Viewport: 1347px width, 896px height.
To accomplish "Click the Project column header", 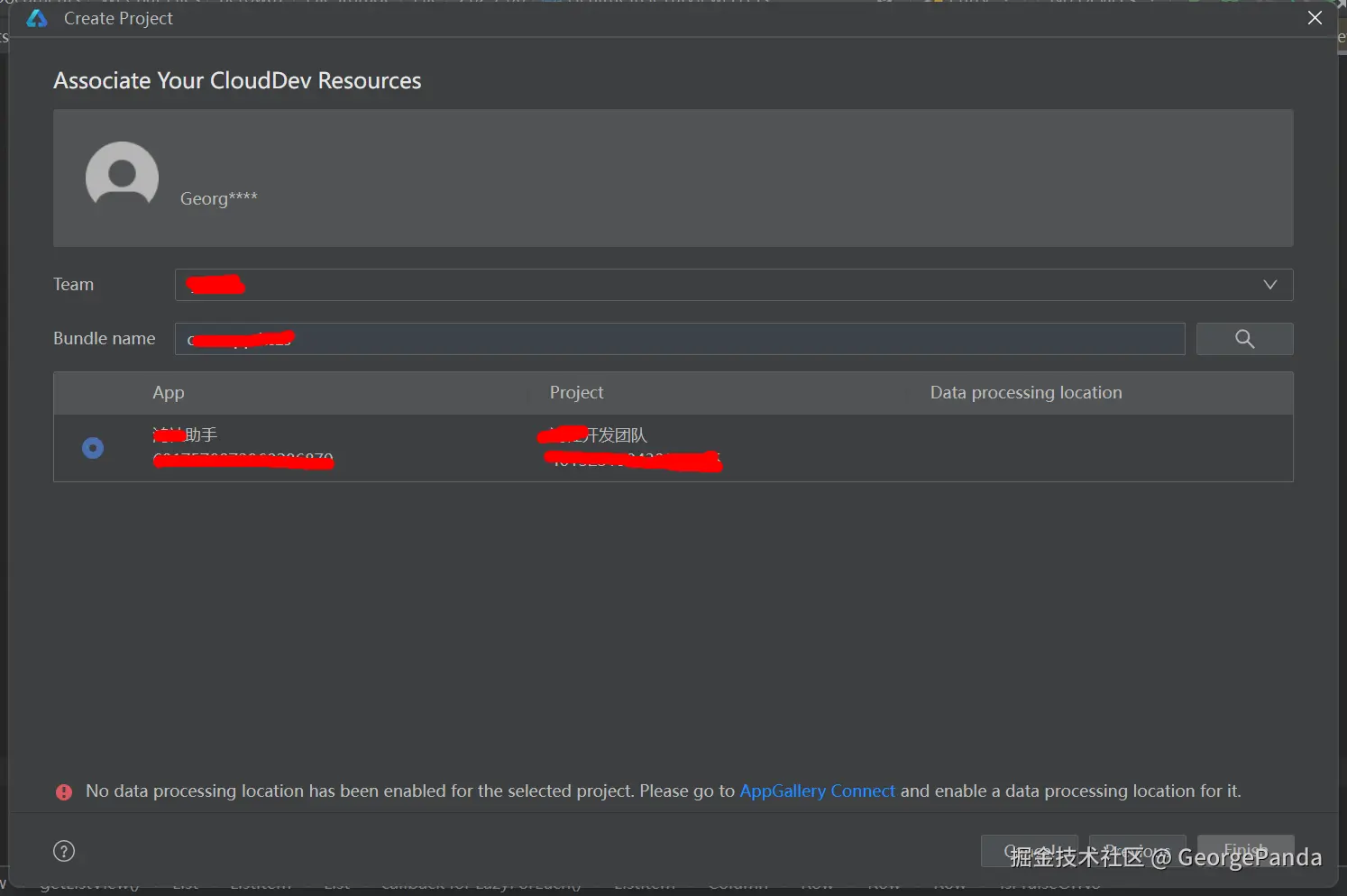I will tap(576, 392).
